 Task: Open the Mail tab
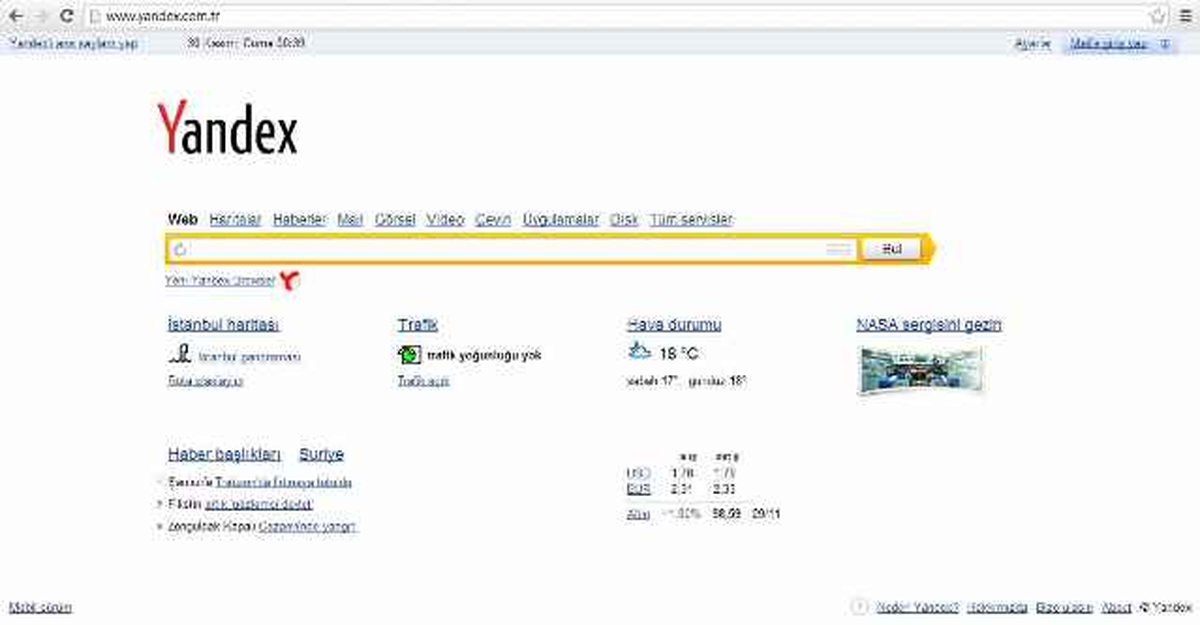350,219
